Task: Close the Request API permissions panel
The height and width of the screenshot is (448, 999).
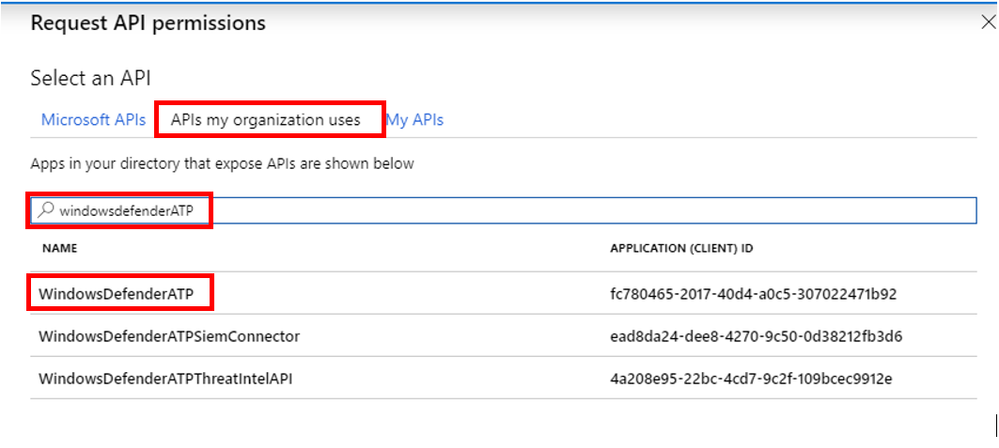Action: 988,24
